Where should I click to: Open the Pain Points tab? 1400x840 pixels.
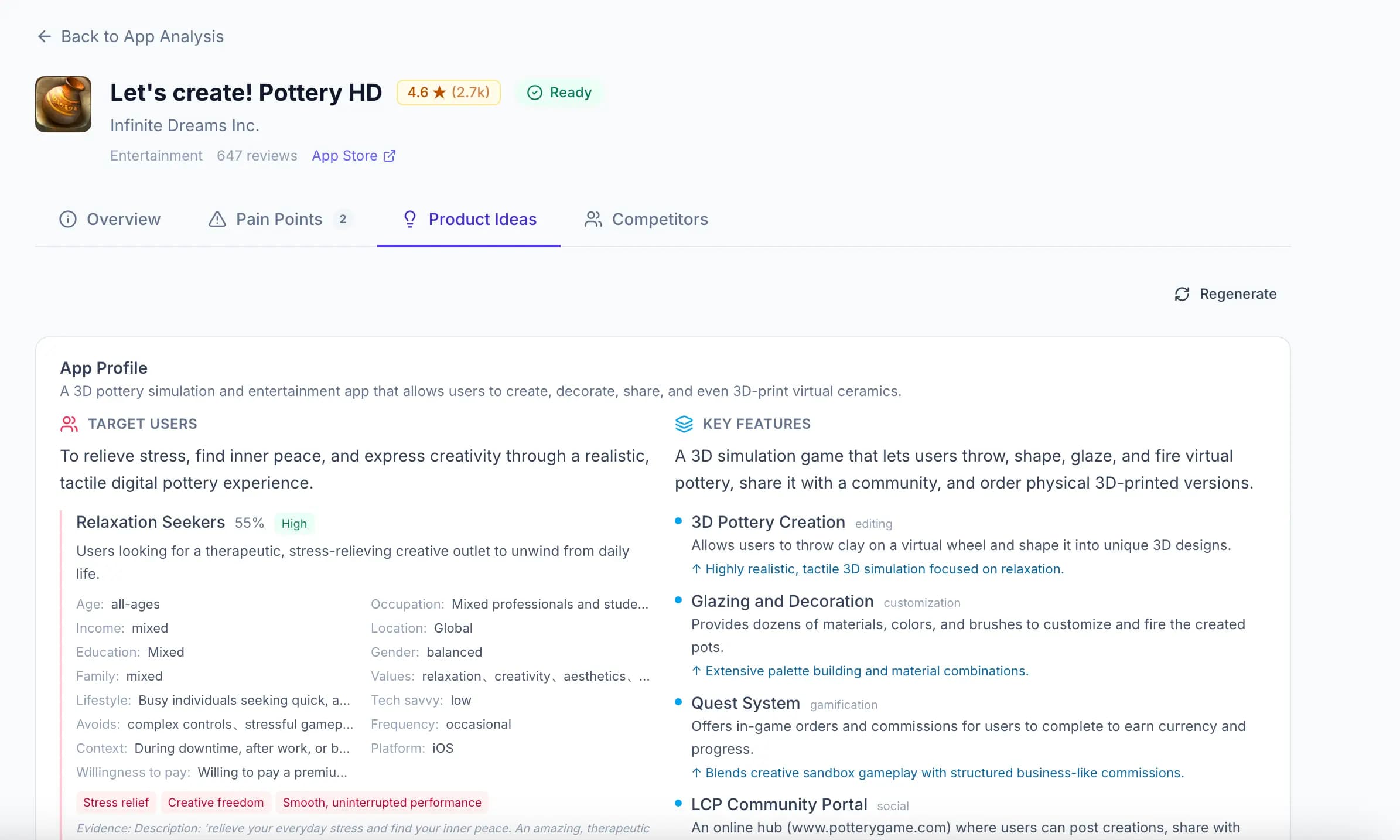[280, 219]
